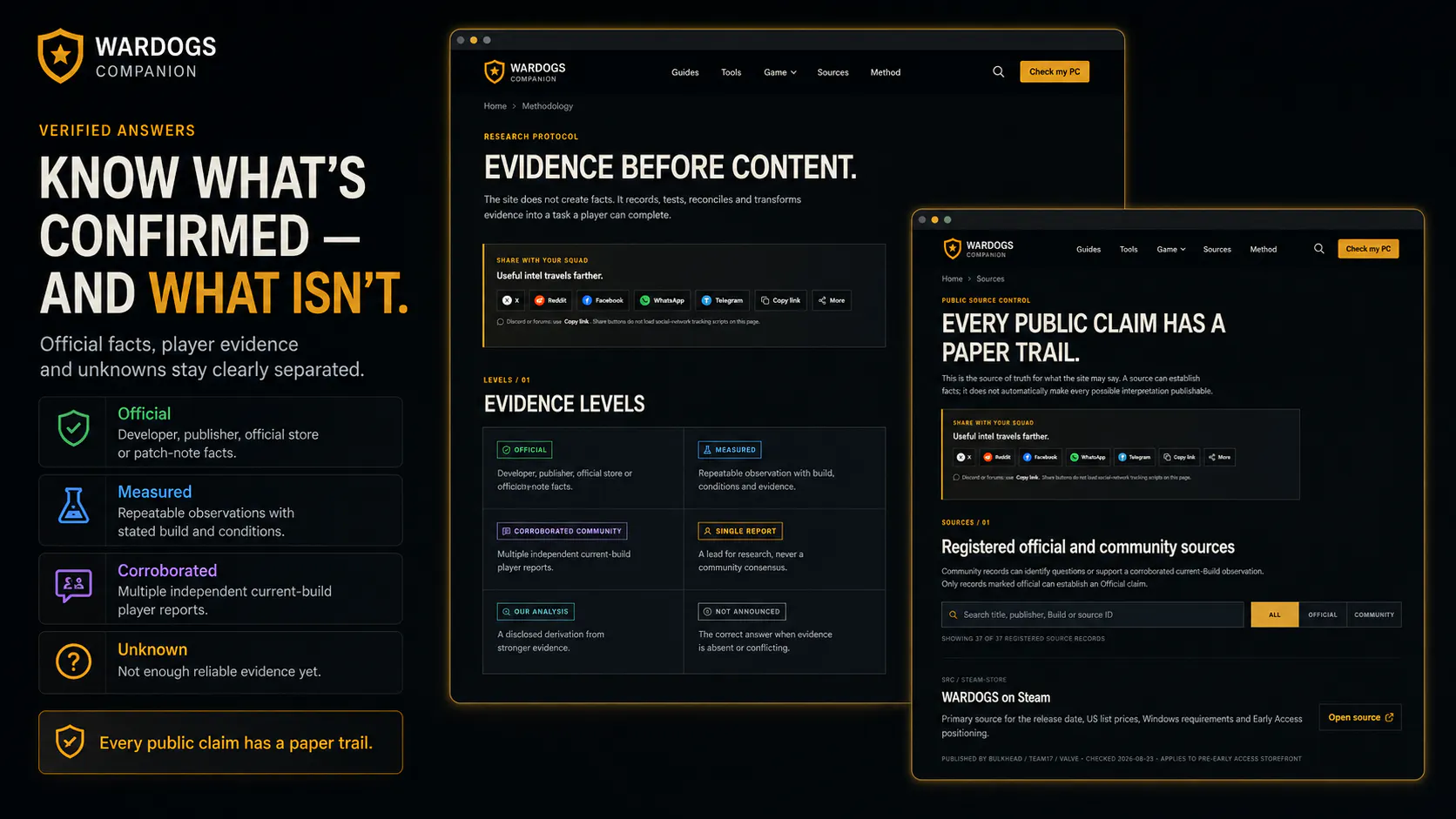1456x819 pixels.
Task: Click the "EVIDENCE LEVELS" heading
Action: tap(564, 404)
